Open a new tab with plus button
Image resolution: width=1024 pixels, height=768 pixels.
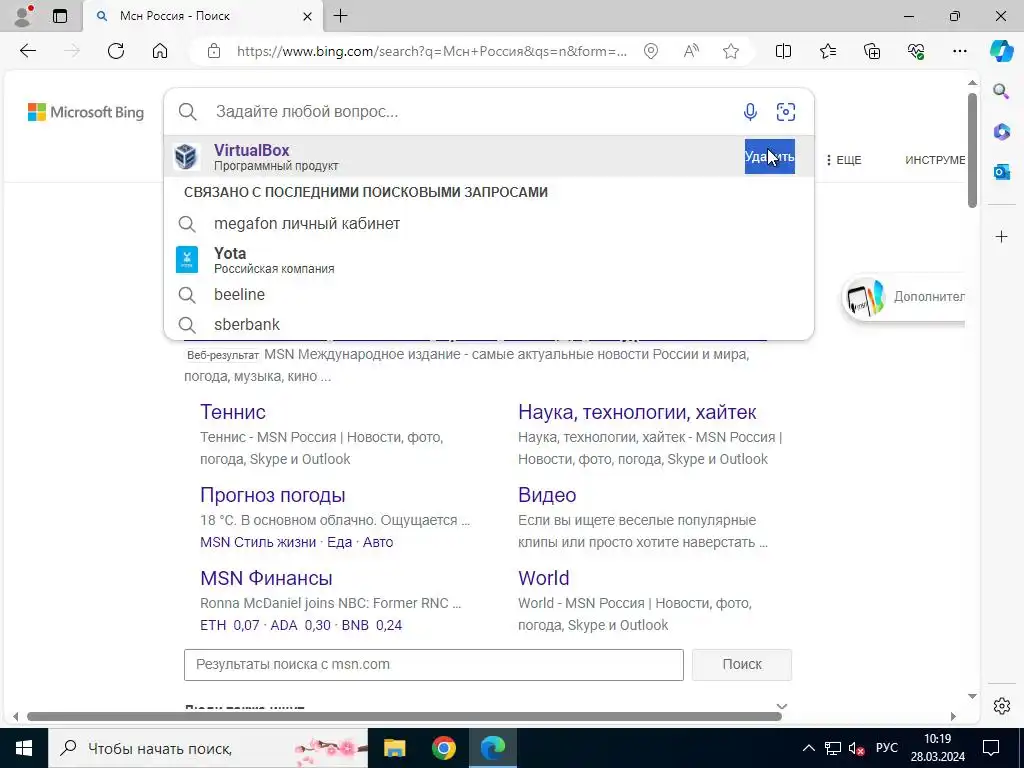tap(341, 16)
